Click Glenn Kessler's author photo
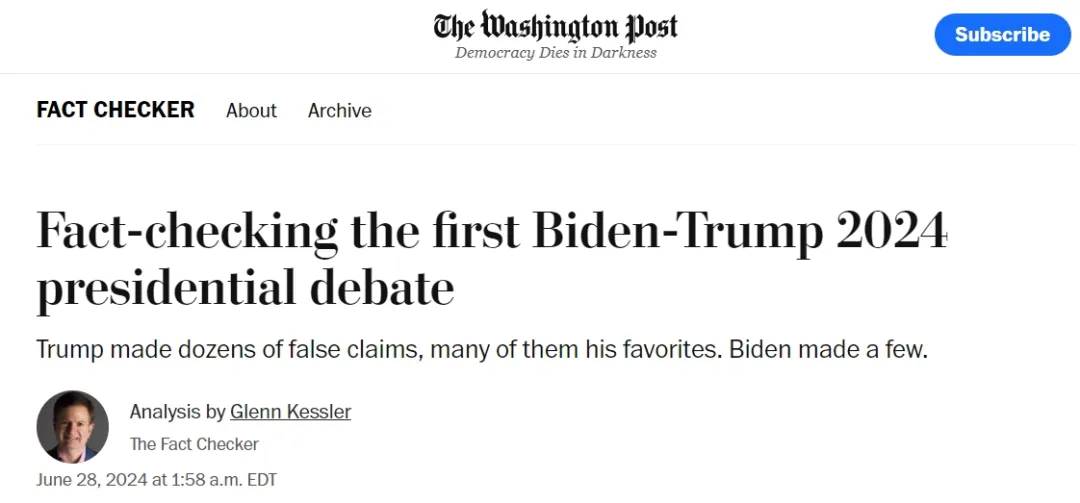 (72, 427)
